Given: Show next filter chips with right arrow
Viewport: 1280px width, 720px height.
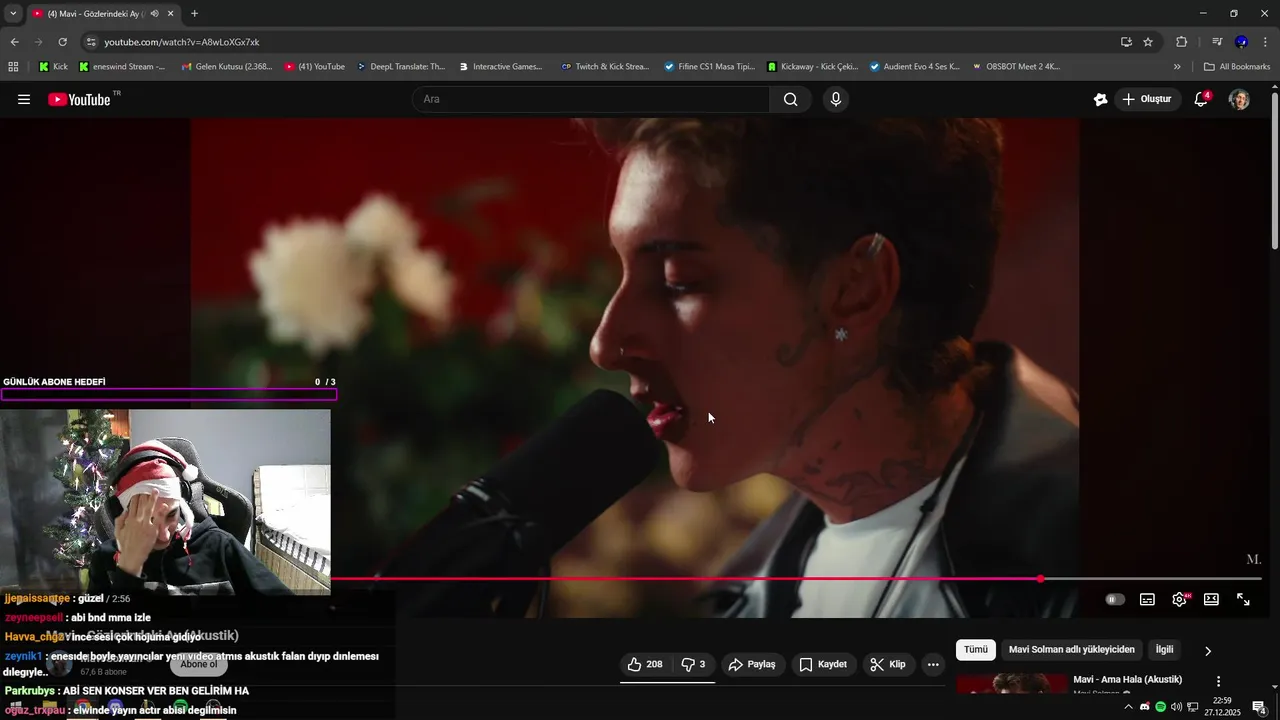Looking at the screenshot, I should tap(1207, 651).
